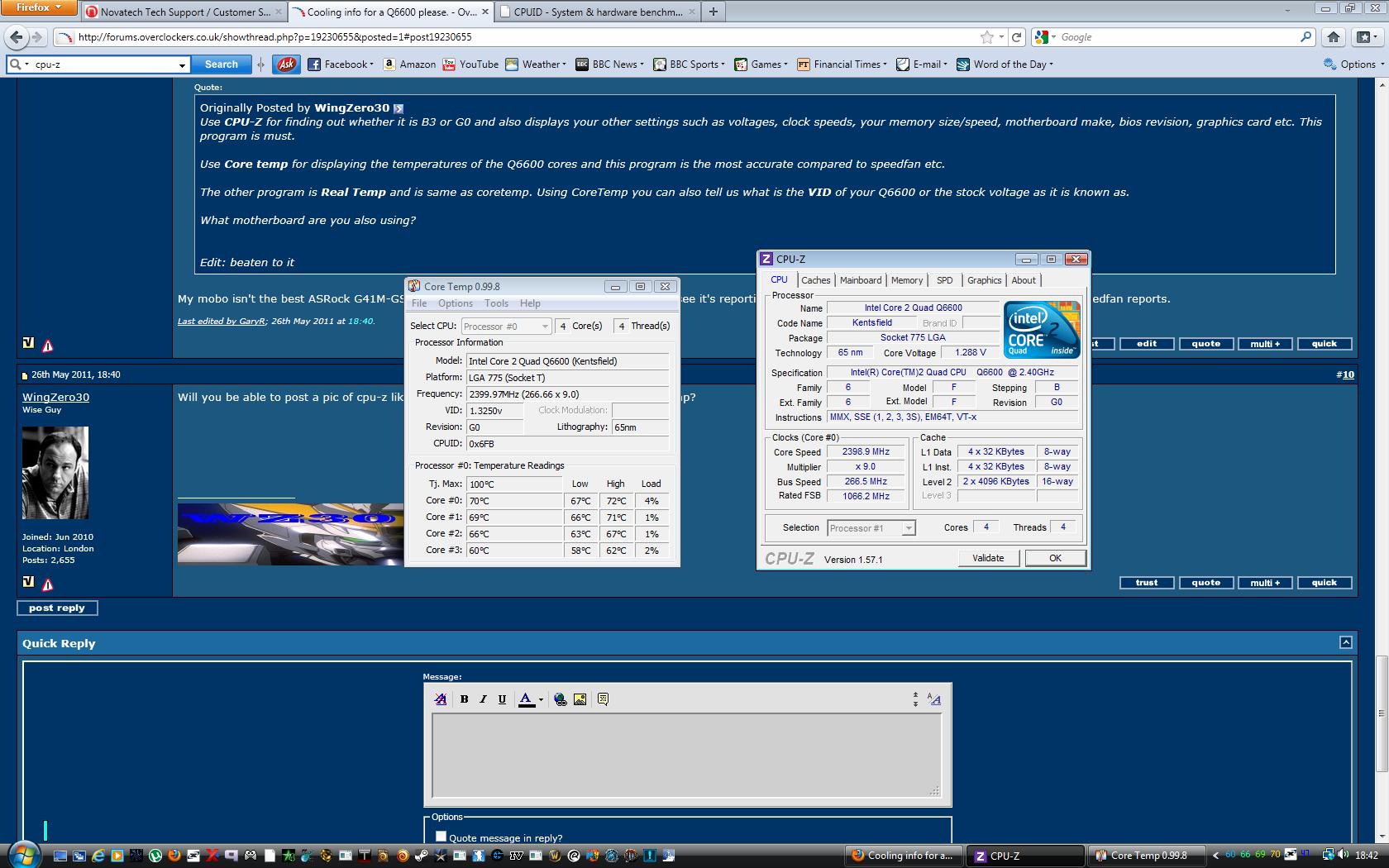Click the text color swatch 'A'
Image resolution: width=1389 pixels, height=868 pixels.
tap(526, 699)
